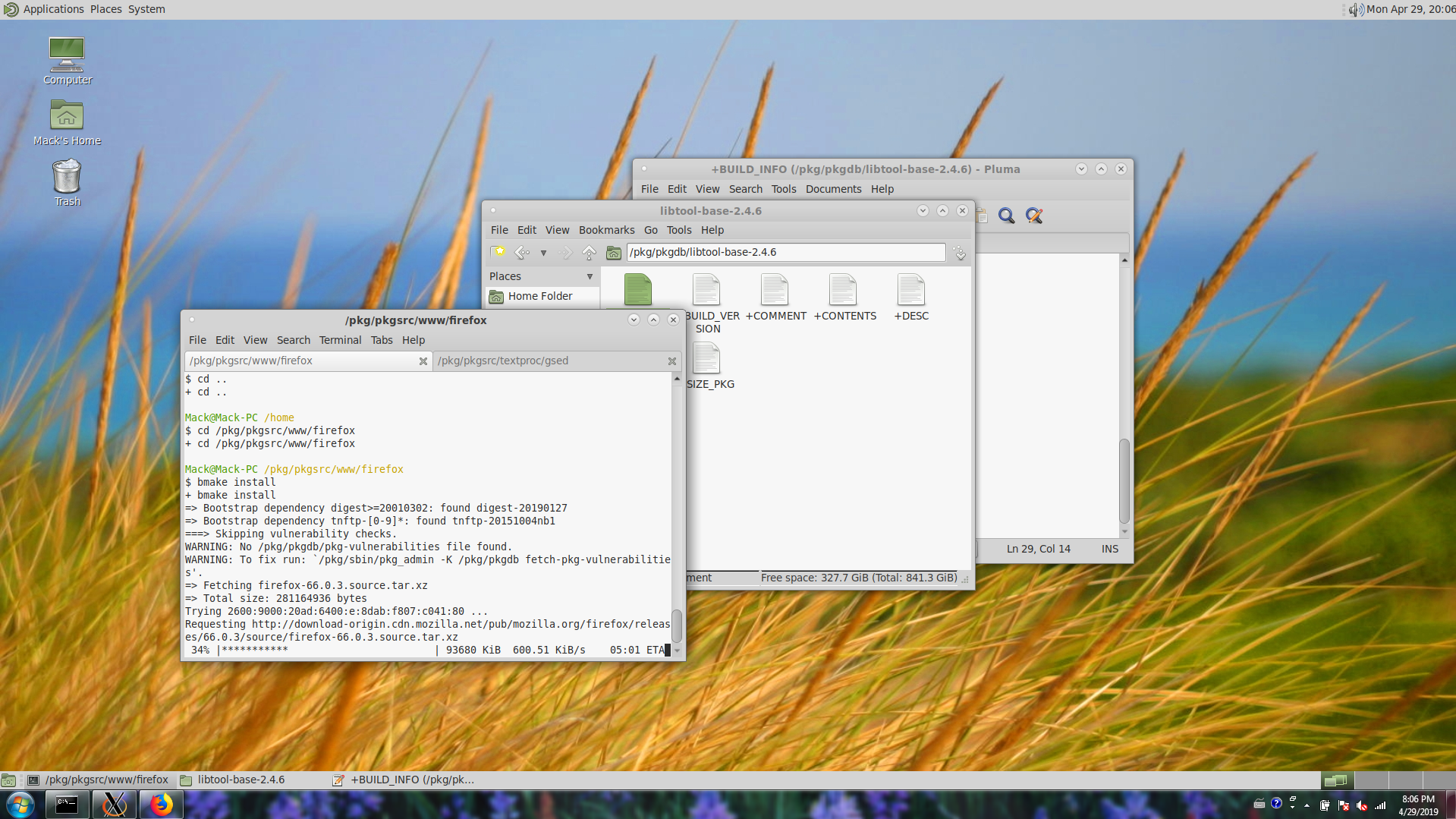Open the terminal launcher icon in taskbar
Image resolution: width=1456 pixels, height=819 pixels.
click(x=66, y=804)
